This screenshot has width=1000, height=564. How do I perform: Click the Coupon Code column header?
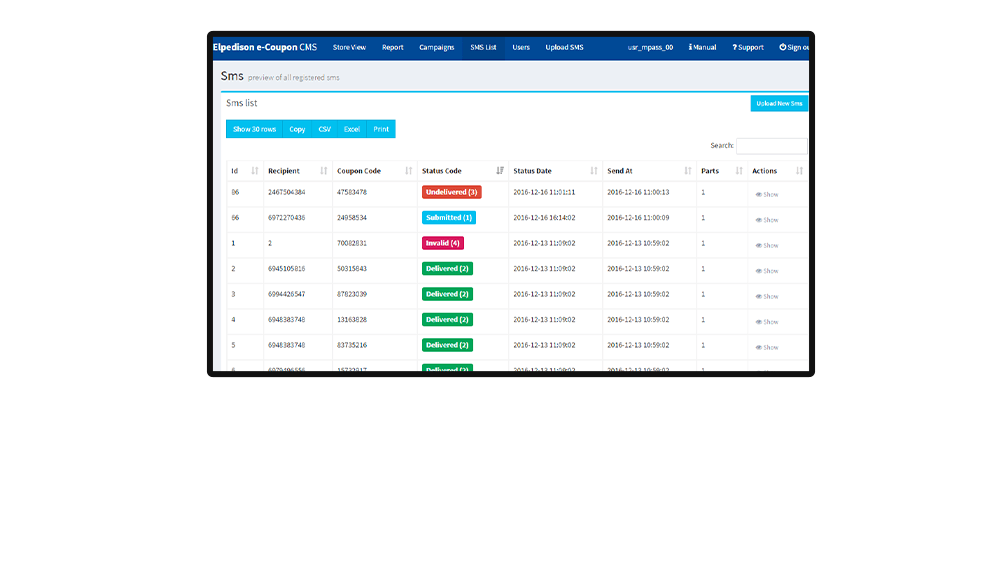click(358, 171)
